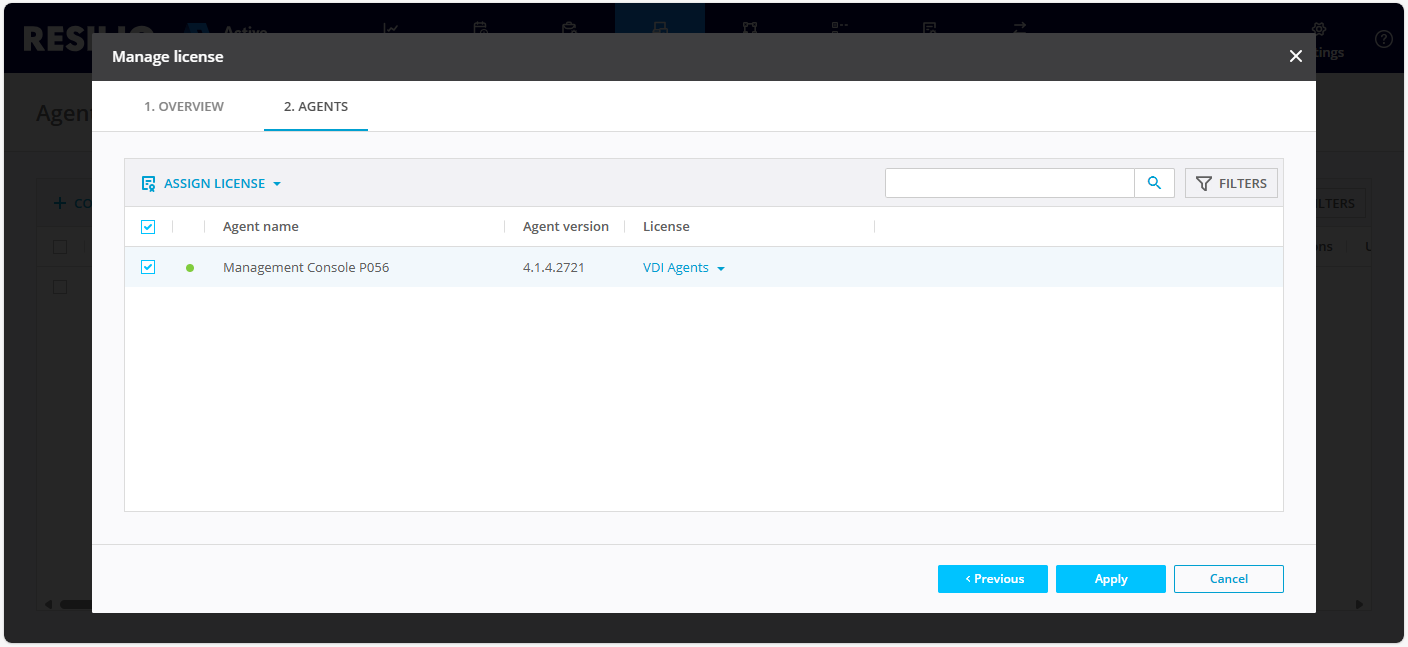Sort by the Agent name column header
The image size is (1408, 647).
click(x=261, y=227)
